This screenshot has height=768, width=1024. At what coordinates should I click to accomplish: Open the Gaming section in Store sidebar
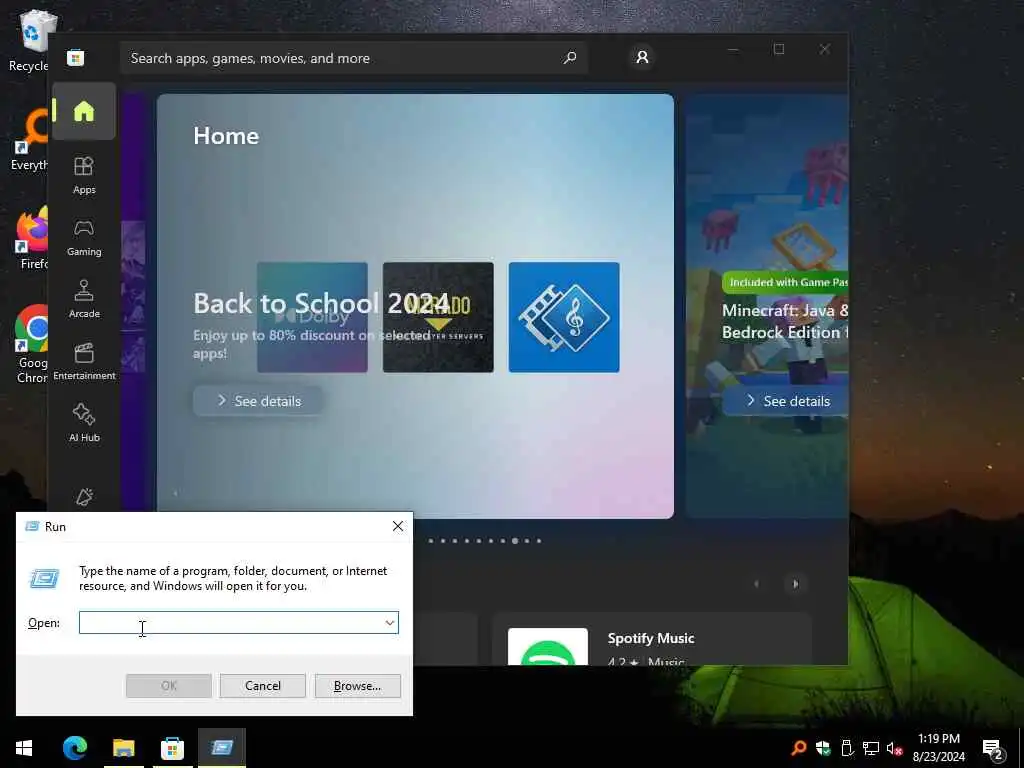[x=84, y=238]
